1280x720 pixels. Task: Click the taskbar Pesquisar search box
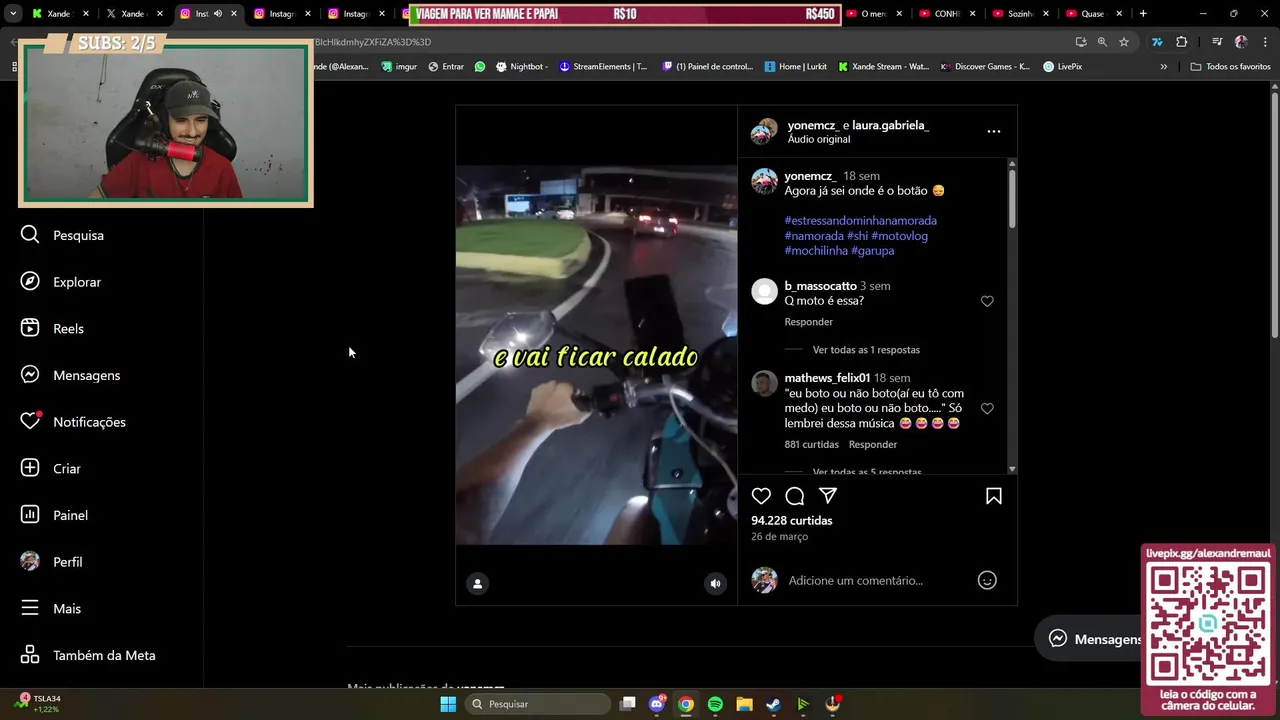point(537,704)
